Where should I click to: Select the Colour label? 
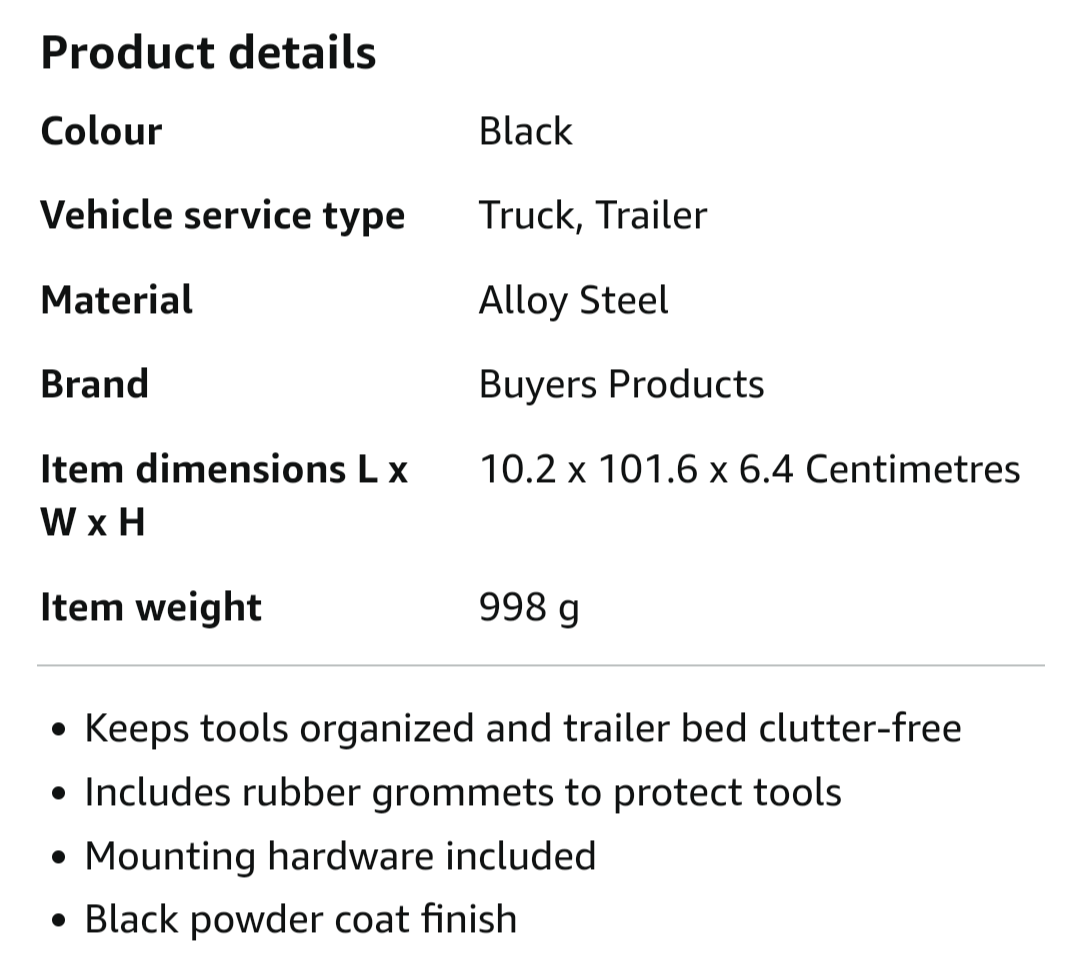[x=101, y=131]
